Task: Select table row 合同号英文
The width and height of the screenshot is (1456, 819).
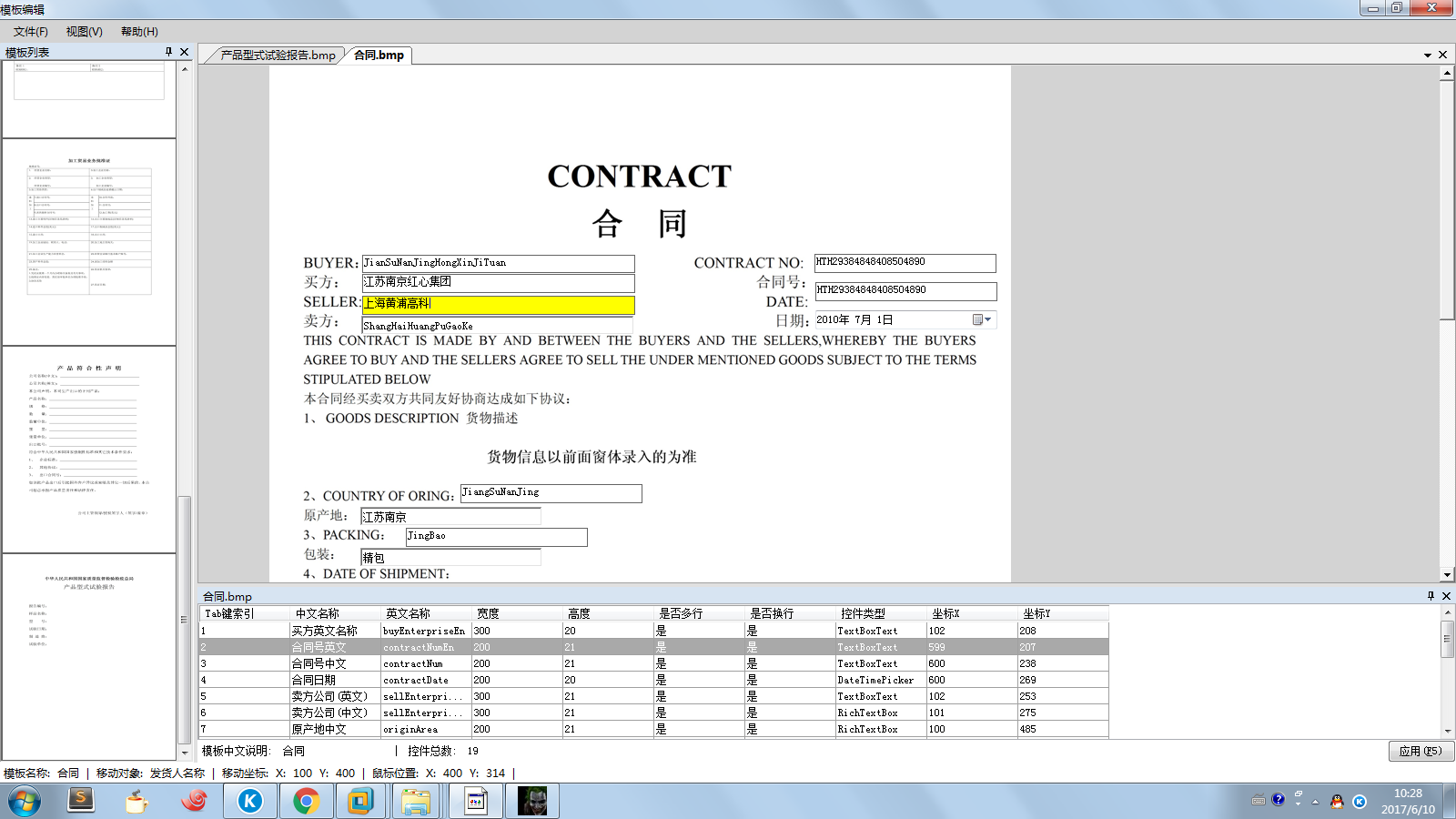Action: point(653,647)
